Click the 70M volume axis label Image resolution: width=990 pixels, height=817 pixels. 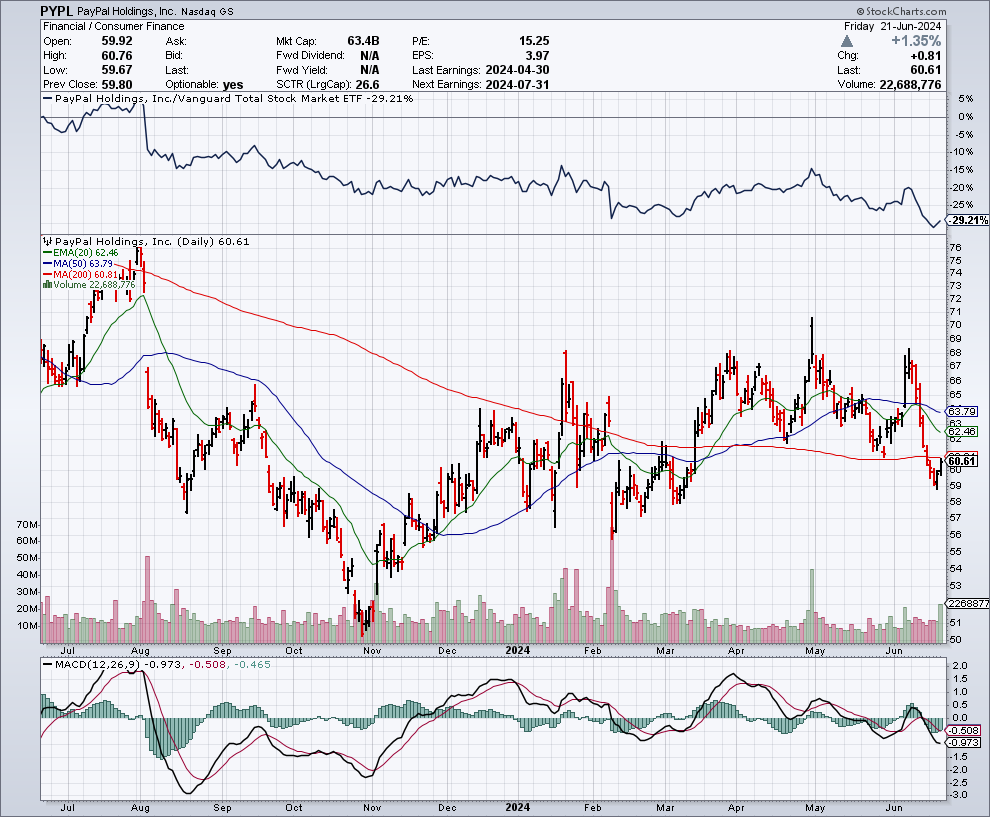(x=28, y=525)
